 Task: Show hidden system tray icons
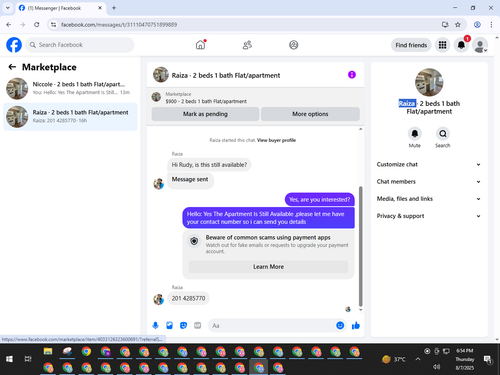417,359
